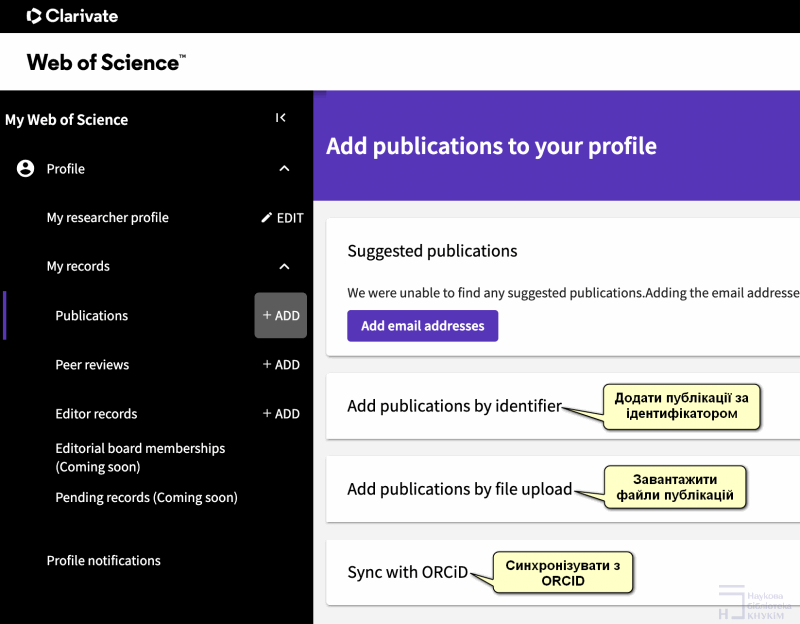This screenshot has height=624, width=800.
Task: Add a peer review via + ADD
Action: (281, 365)
